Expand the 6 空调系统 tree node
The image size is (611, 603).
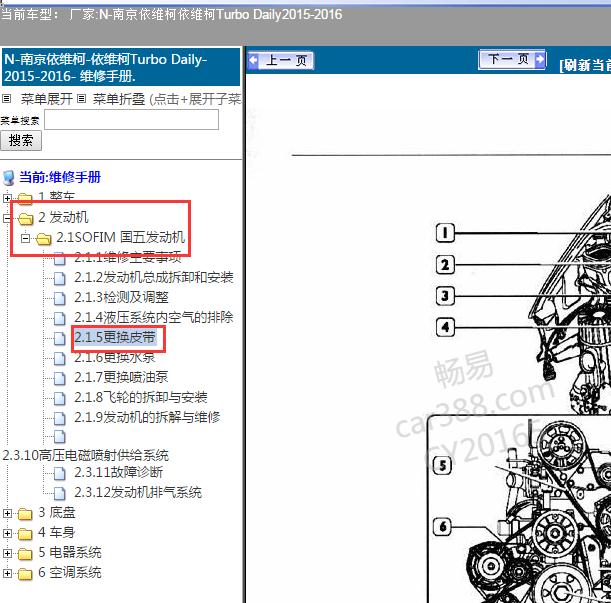tap(7, 573)
